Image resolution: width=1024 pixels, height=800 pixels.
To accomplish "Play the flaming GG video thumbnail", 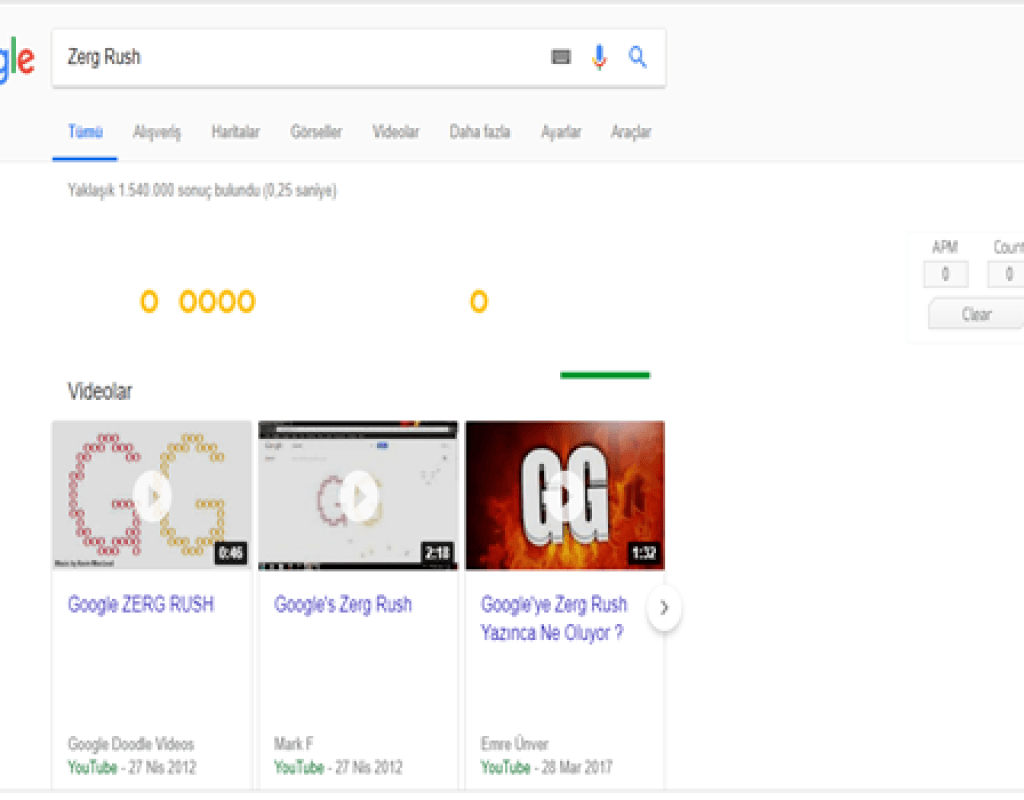I will [565, 496].
